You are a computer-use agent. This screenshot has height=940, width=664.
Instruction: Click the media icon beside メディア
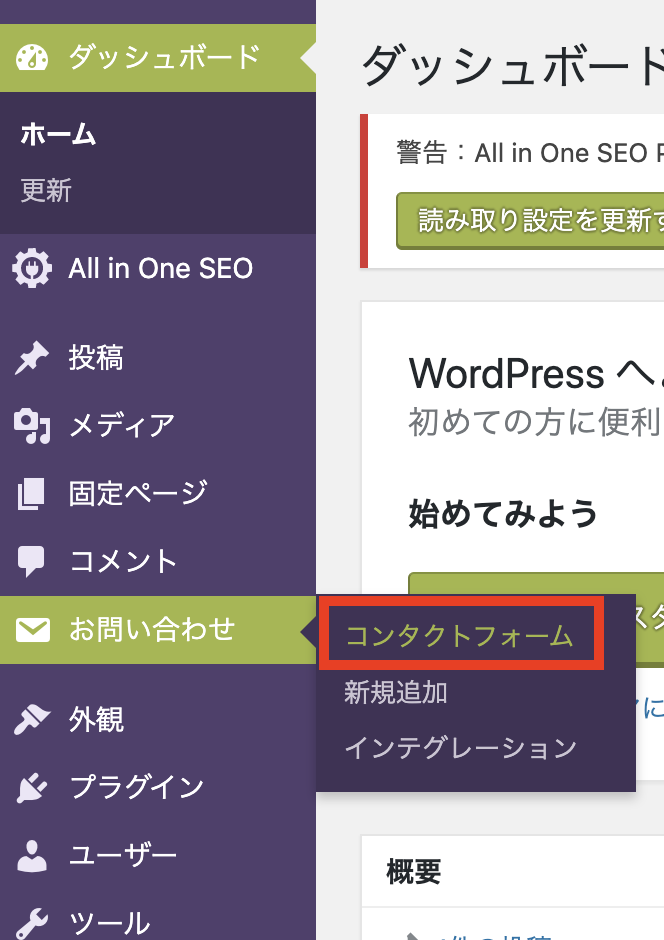click(x=32, y=426)
